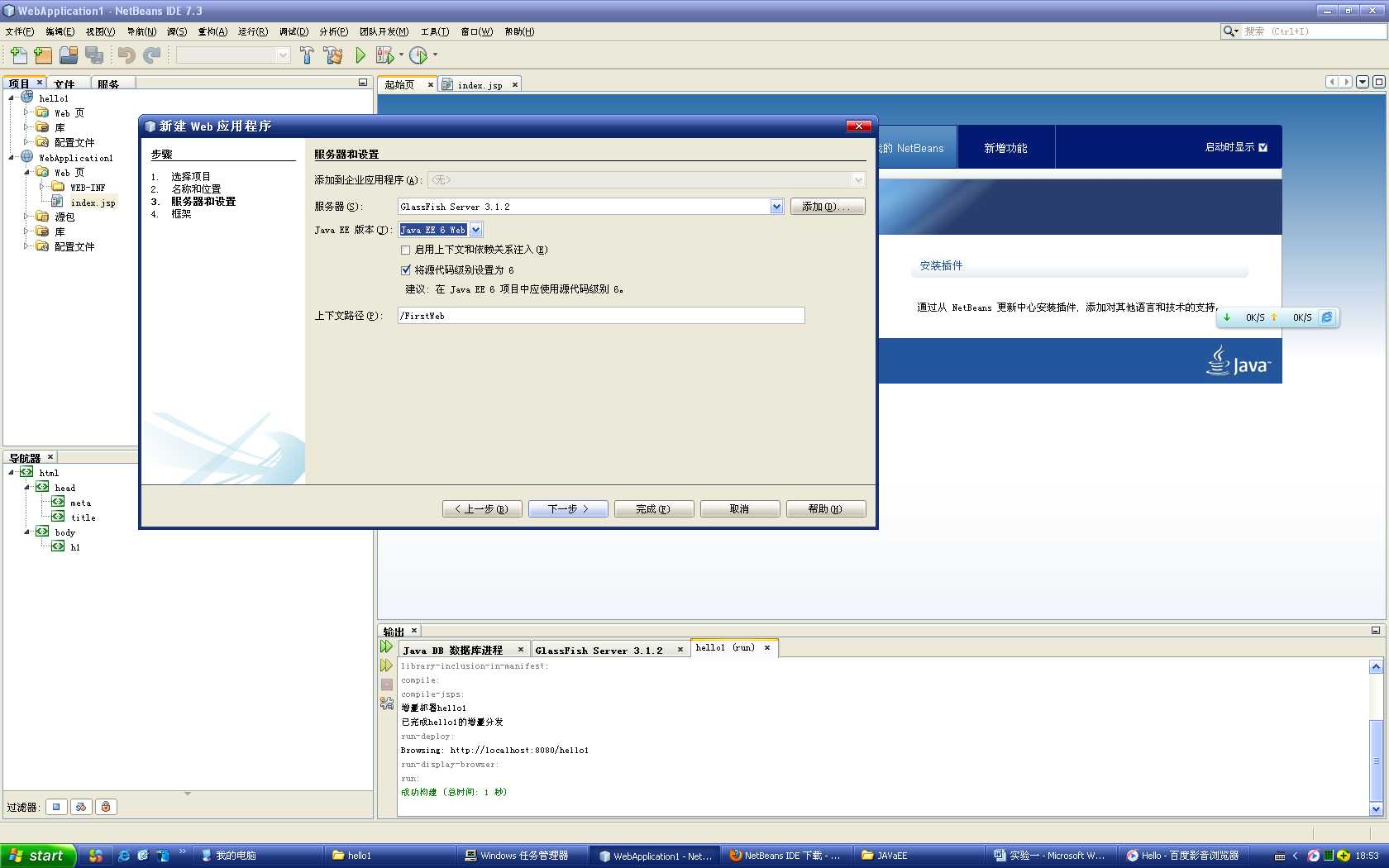Screen dimensions: 1389x868
Task: Click the Undo toolbar icon
Action: point(126,55)
